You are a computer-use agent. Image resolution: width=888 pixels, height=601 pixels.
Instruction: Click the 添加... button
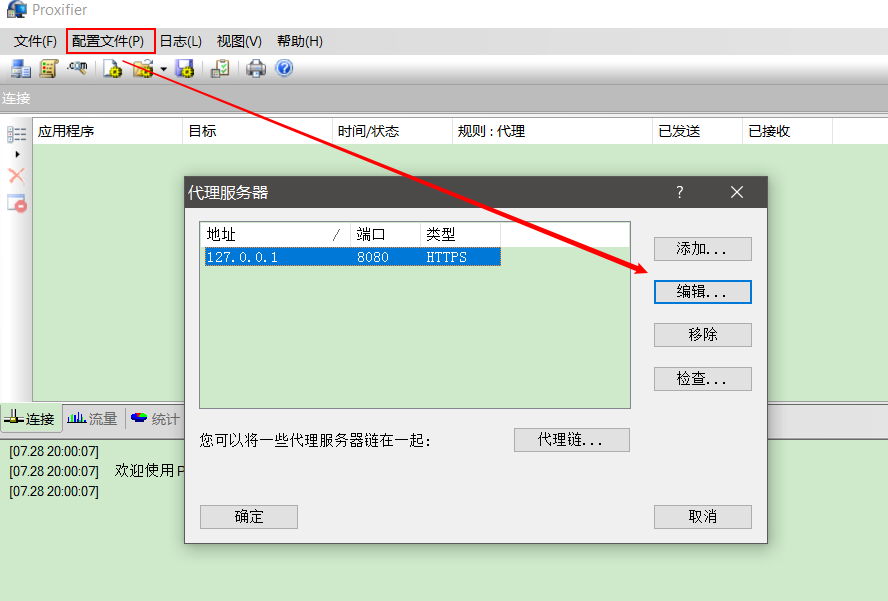702,249
